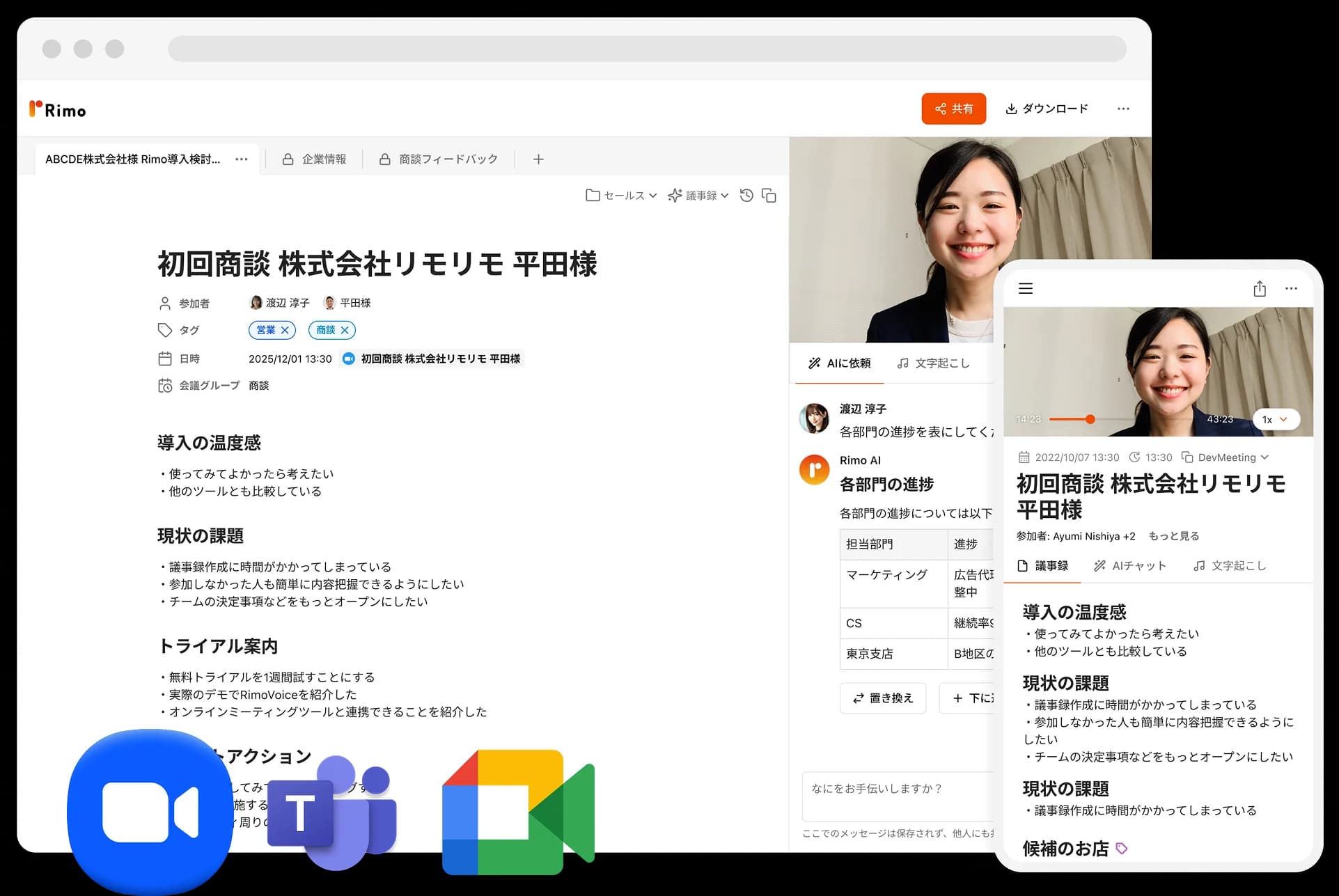
Task: Click the ダウンロード download button
Action: (1047, 109)
